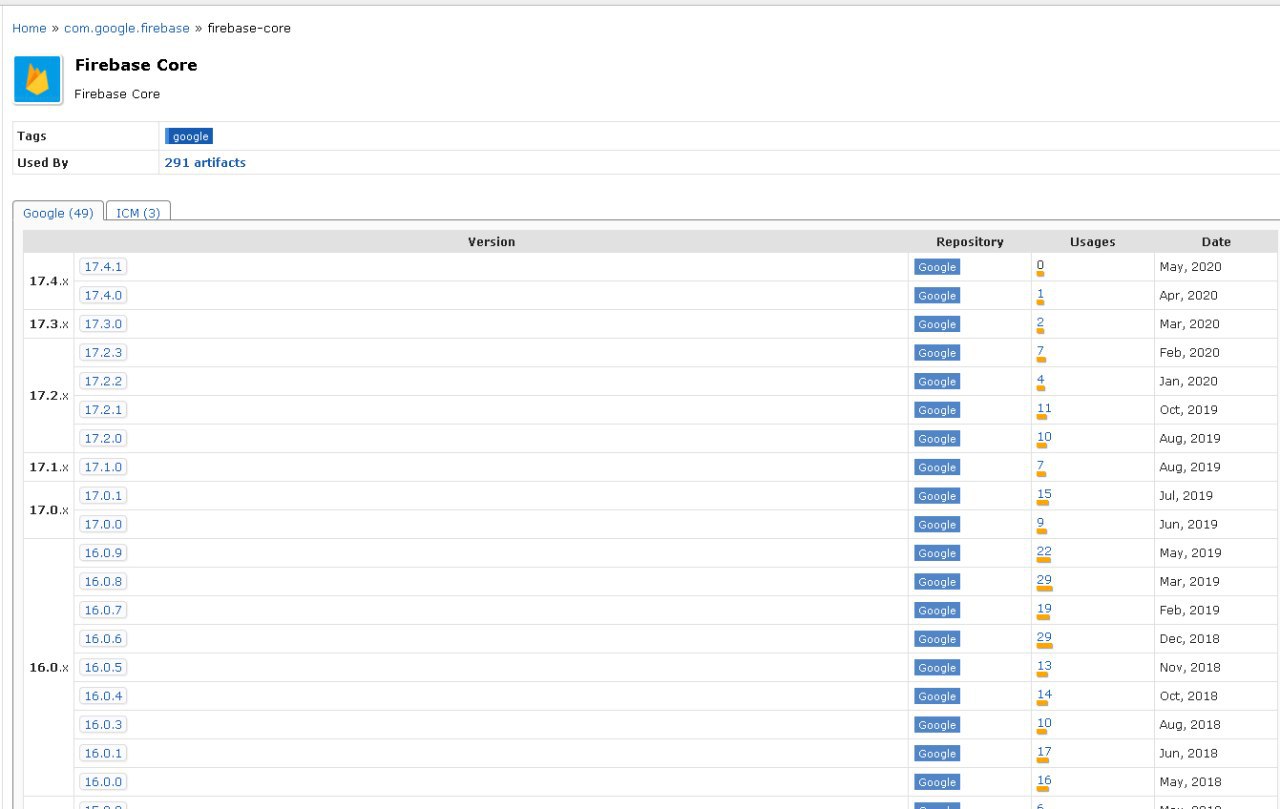Open version 16.0.3

click(x=103, y=725)
